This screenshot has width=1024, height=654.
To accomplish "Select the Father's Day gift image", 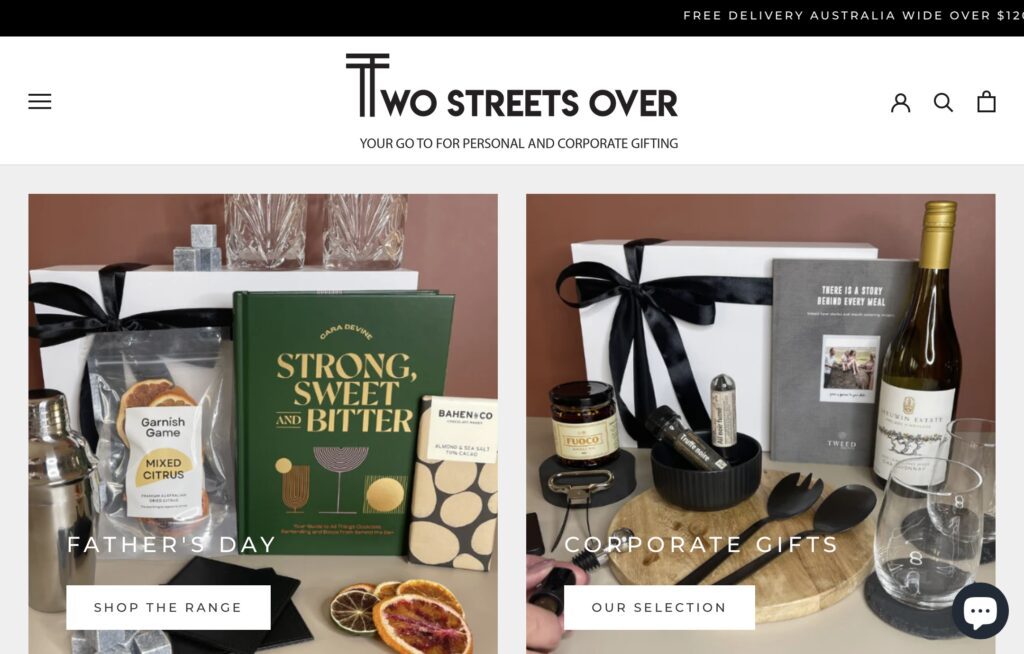I will pyautogui.click(x=263, y=423).
